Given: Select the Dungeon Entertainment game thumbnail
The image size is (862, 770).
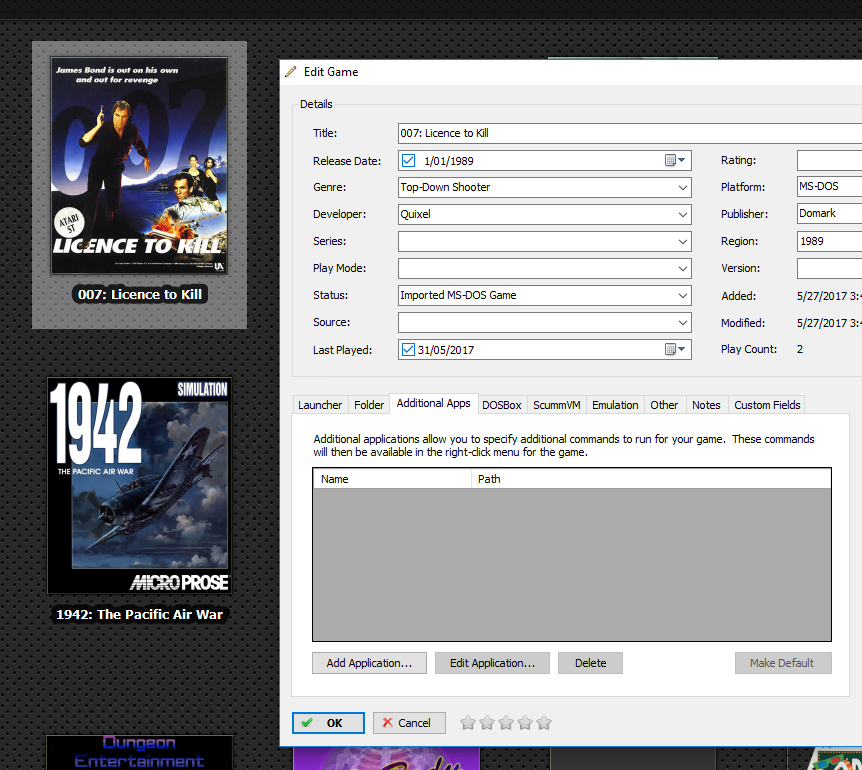Looking at the screenshot, I should pyautogui.click(x=139, y=752).
